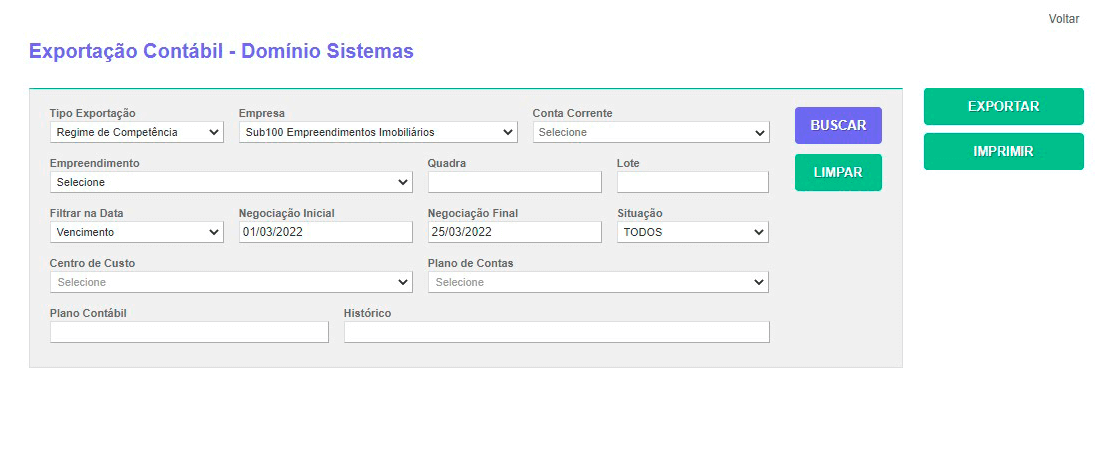Expand the Empresa dropdown

coord(378,132)
